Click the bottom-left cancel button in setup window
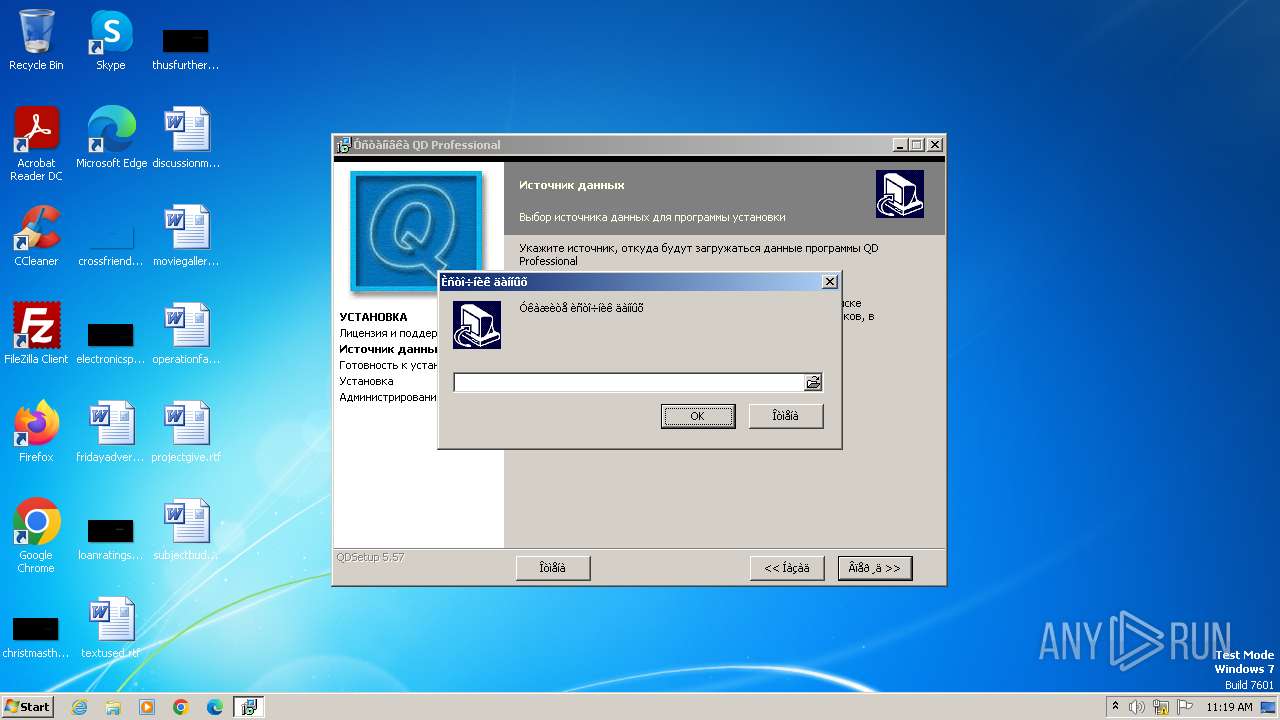This screenshot has height=720, width=1280. click(553, 568)
